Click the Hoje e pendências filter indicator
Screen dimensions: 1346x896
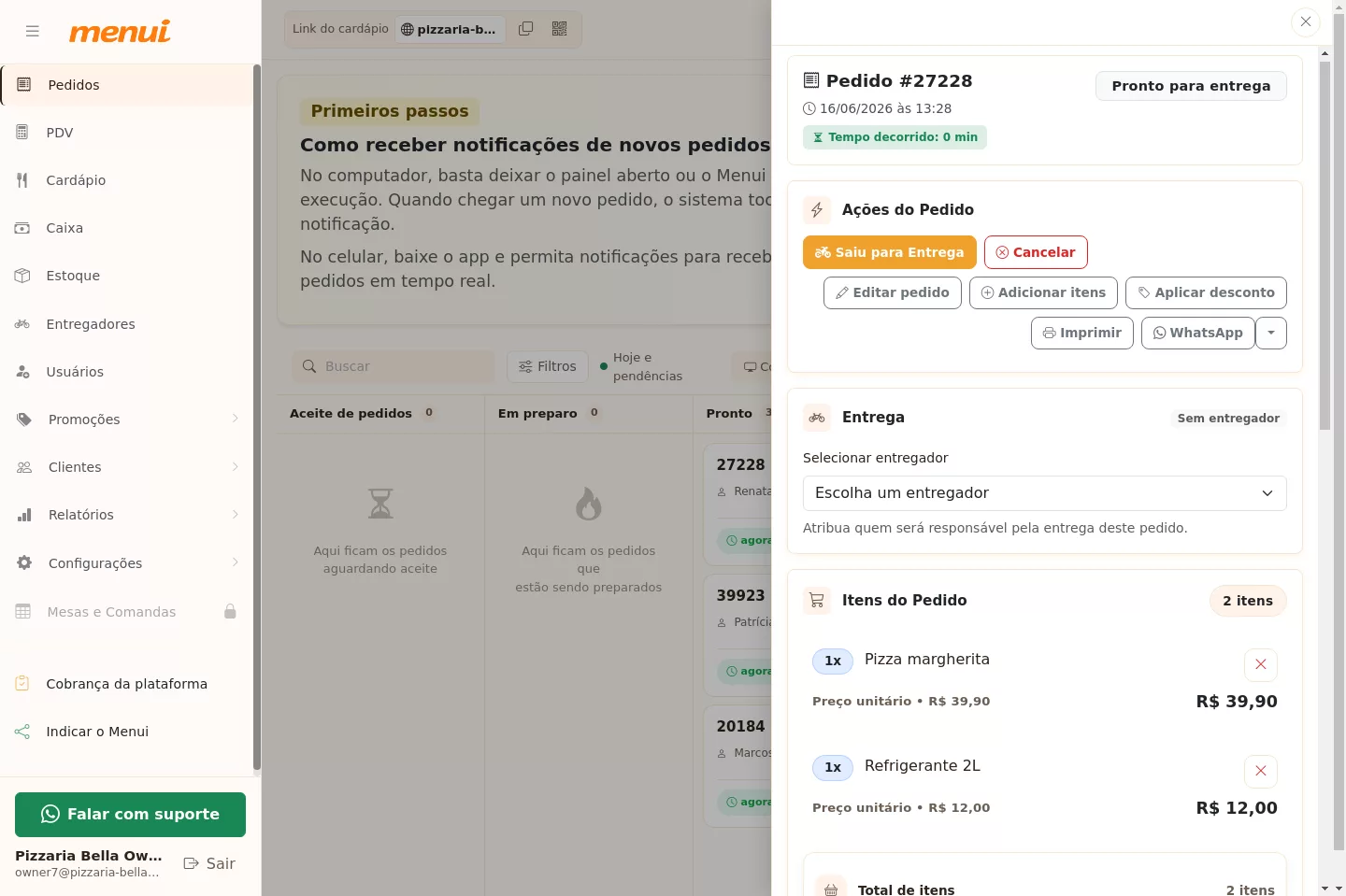pos(641,366)
